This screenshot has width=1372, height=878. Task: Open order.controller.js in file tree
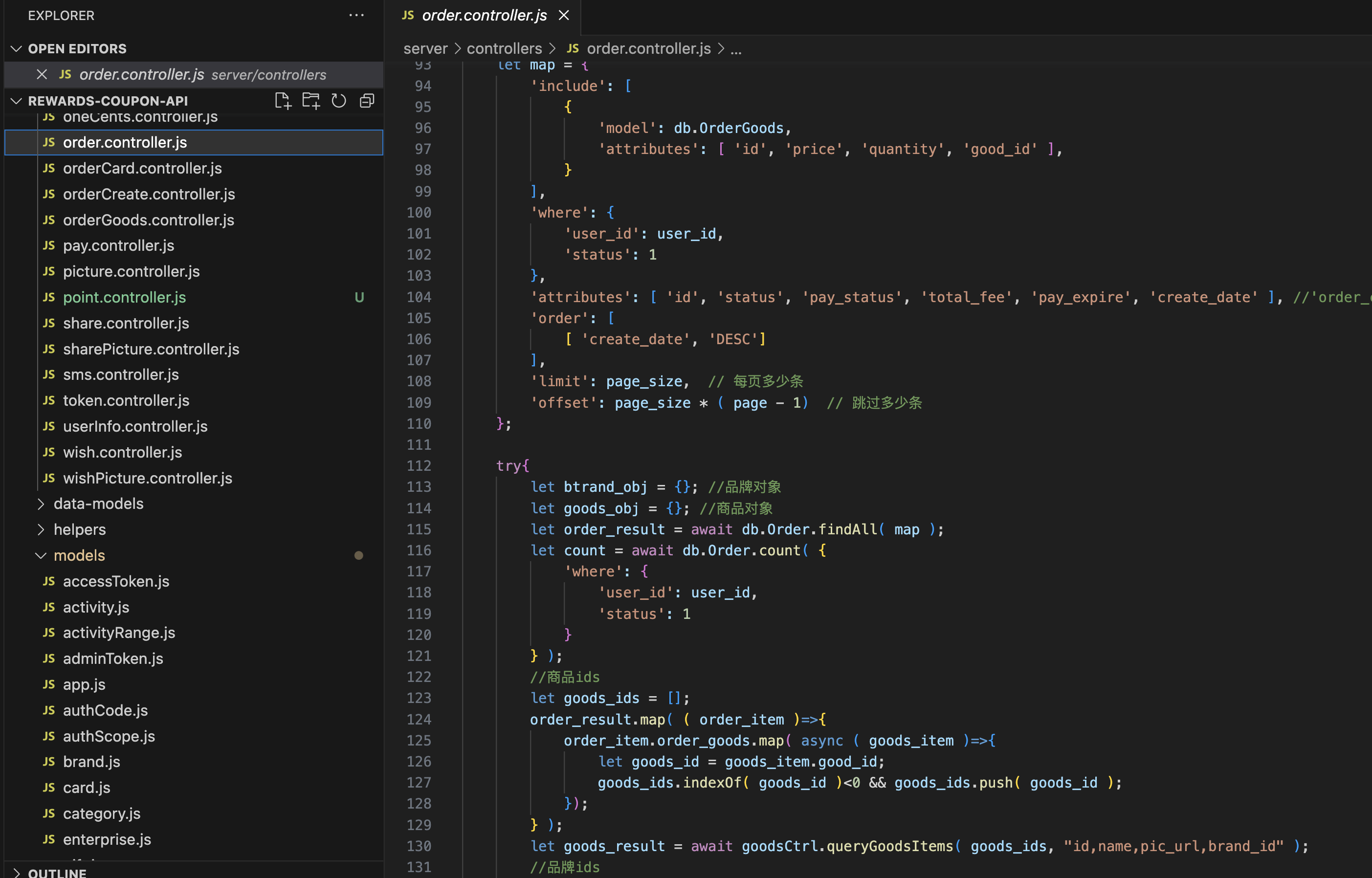click(x=194, y=143)
